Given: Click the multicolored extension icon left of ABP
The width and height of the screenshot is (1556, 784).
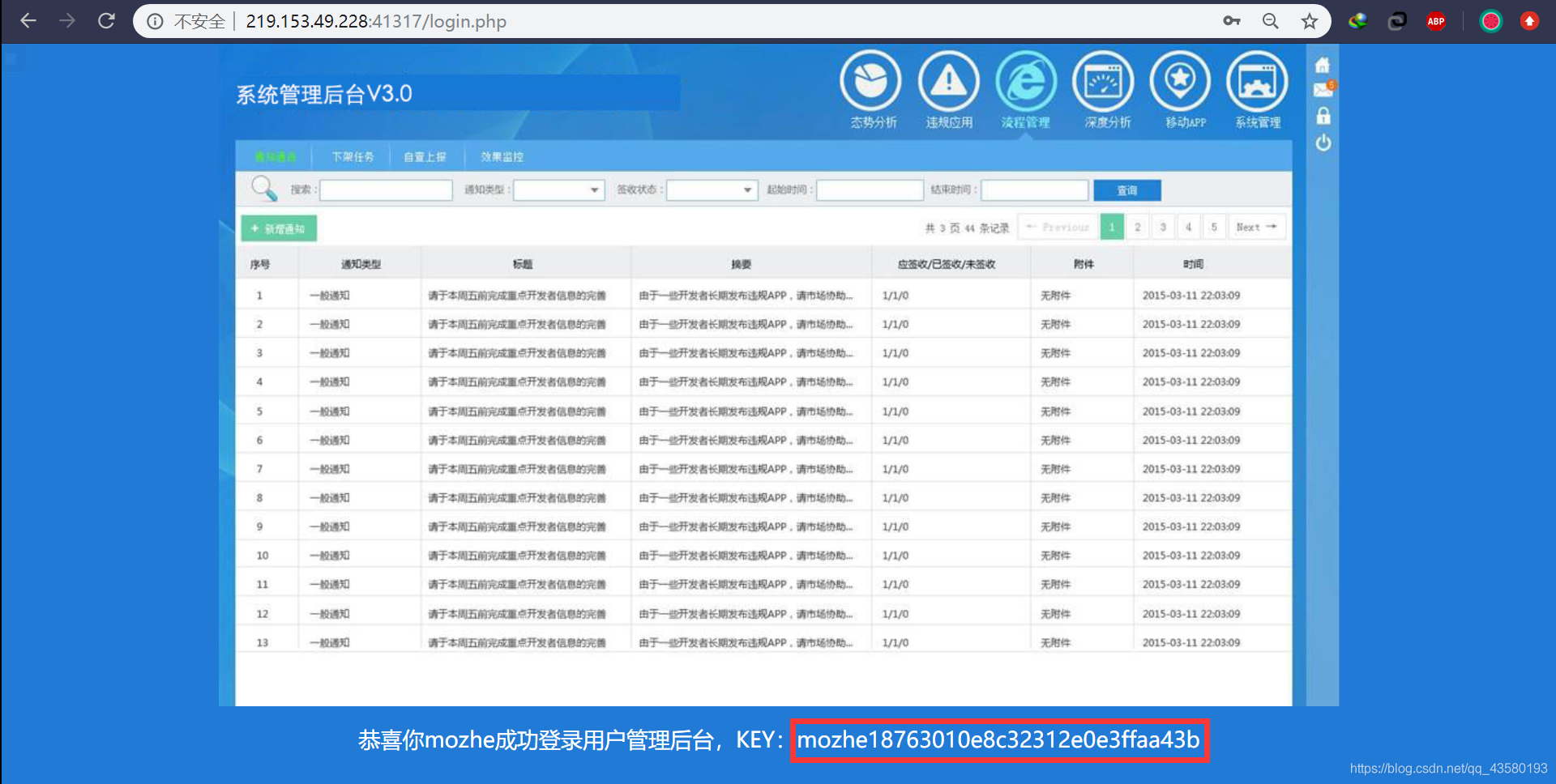Looking at the screenshot, I should pyautogui.click(x=1358, y=21).
